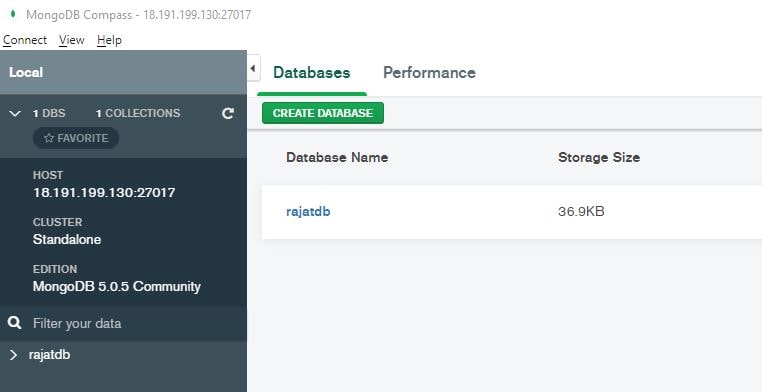Click the search magnifier icon in sidebar
The width and height of the screenshot is (762, 392).
pyautogui.click(x=15, y=323)
